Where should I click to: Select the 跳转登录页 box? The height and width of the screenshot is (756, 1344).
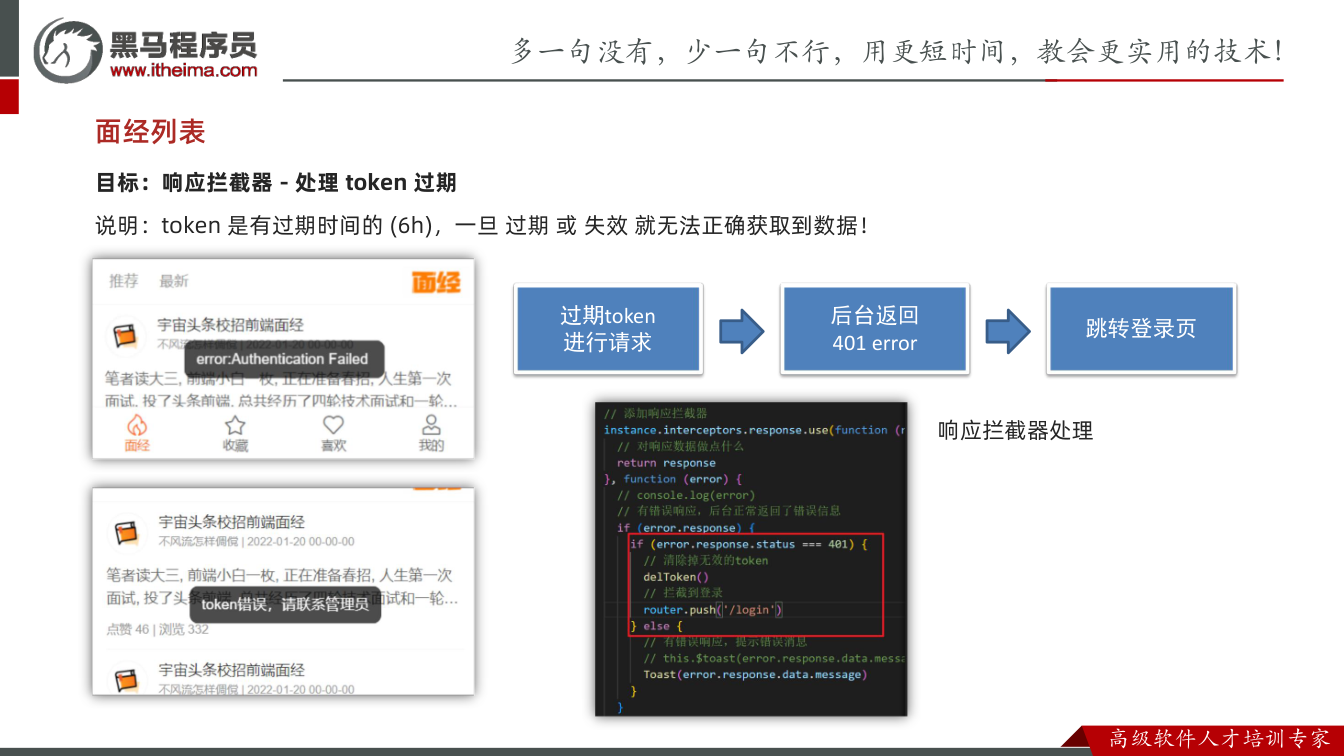click(1141, 329)
